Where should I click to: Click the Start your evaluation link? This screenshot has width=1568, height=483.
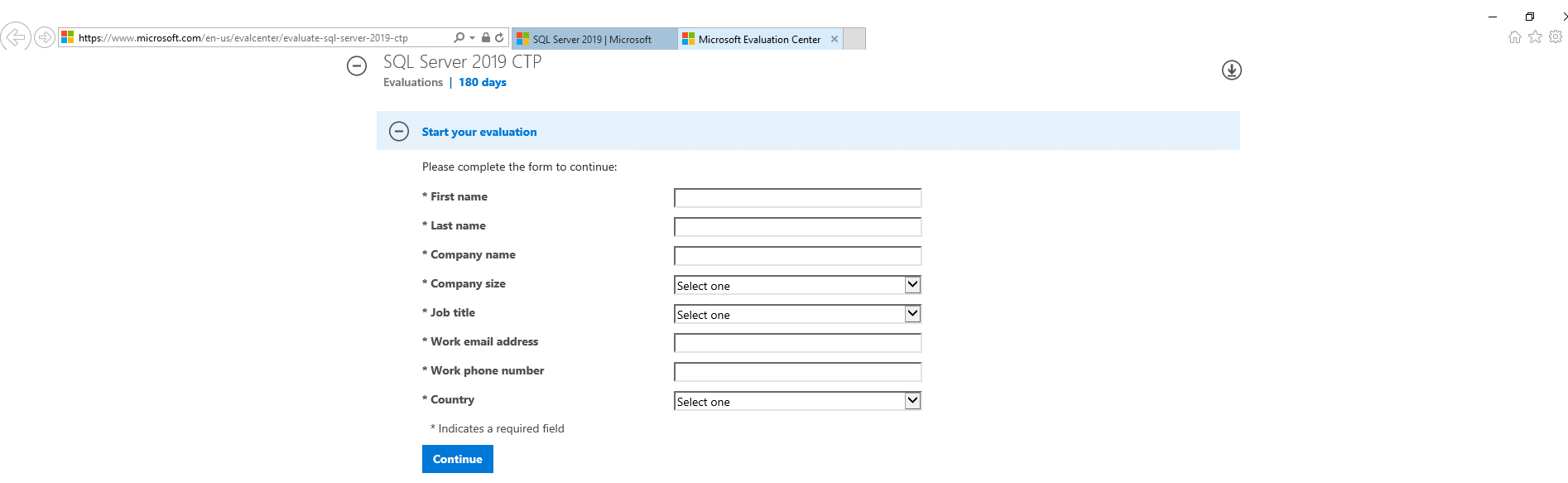[x=479, y=132]
